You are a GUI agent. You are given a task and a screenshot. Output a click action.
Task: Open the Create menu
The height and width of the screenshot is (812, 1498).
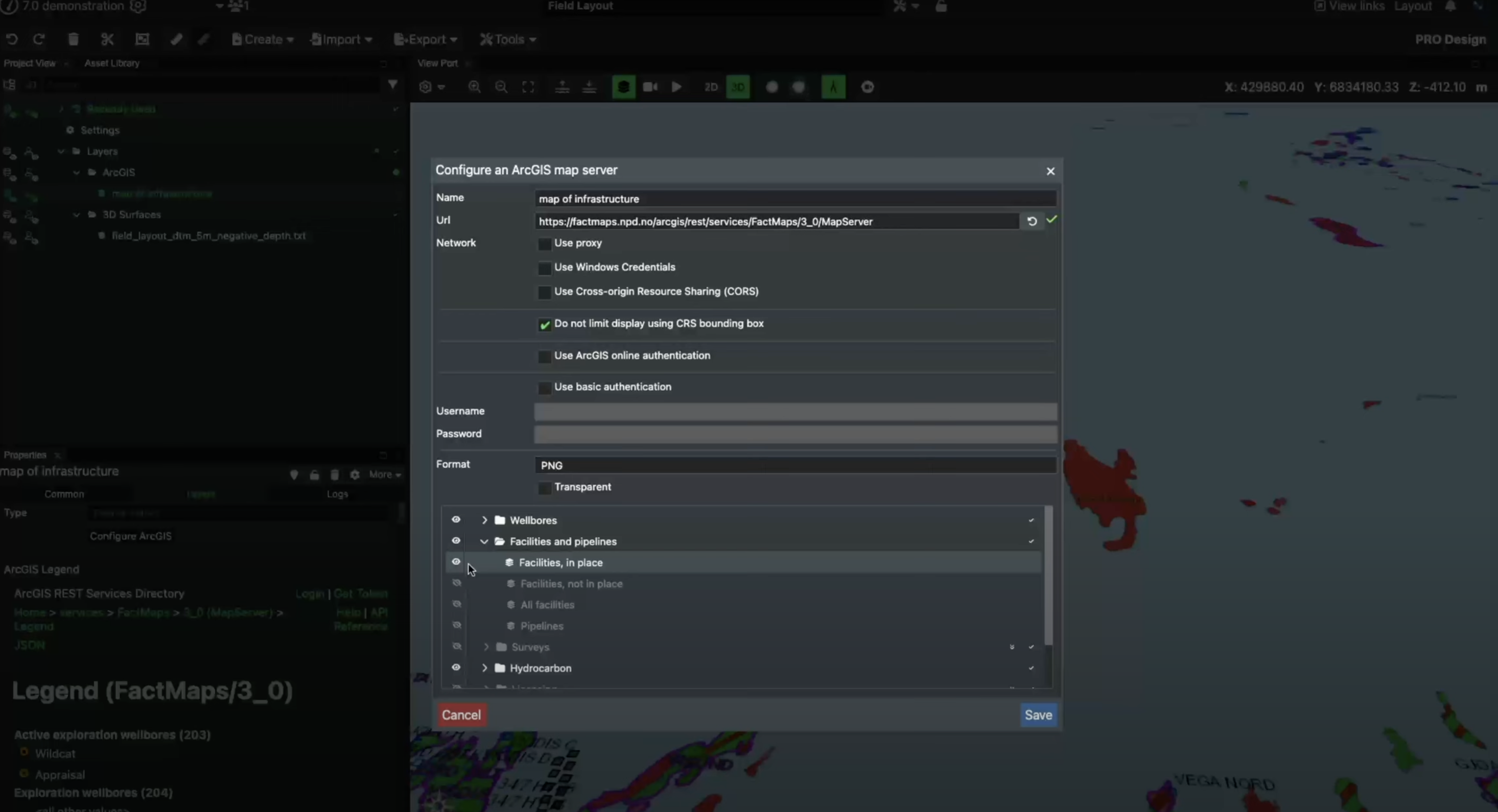(263, 39)
